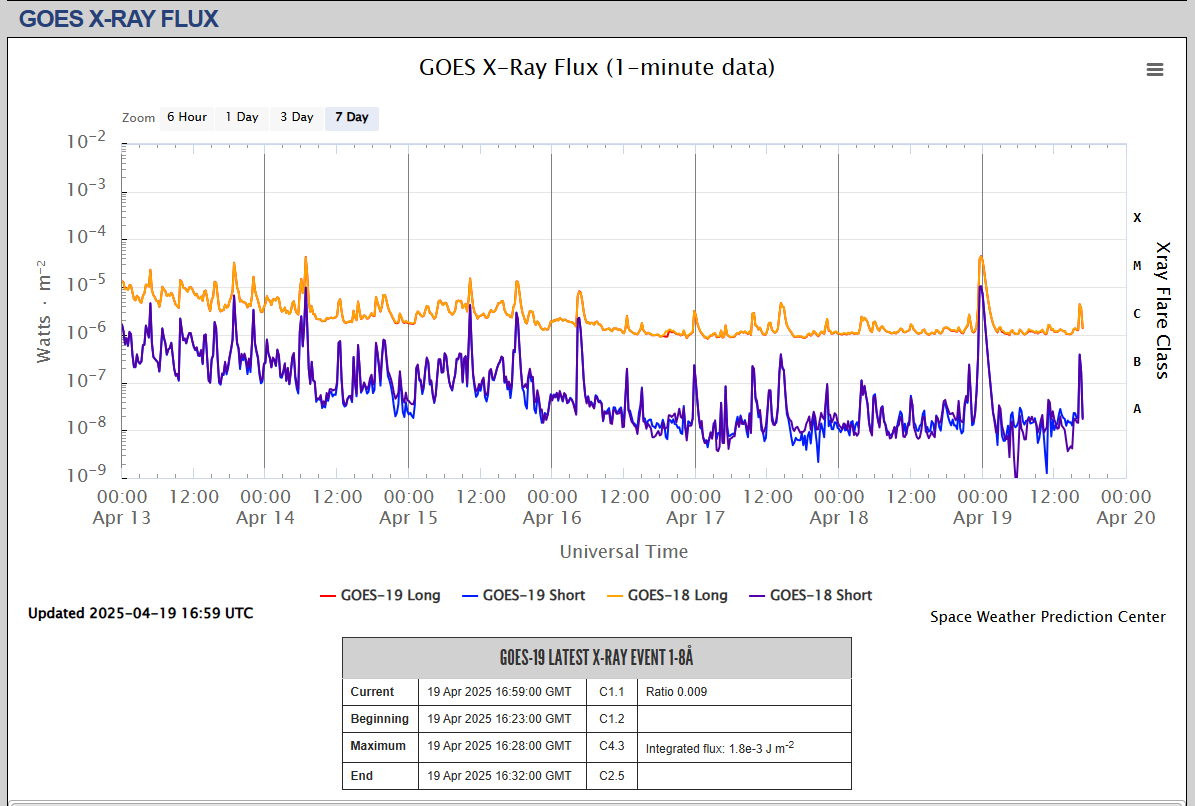Viewport: 1195px width, 806px height.
Task: Click the Apr 20 date label
Action: coord(1126,518)
